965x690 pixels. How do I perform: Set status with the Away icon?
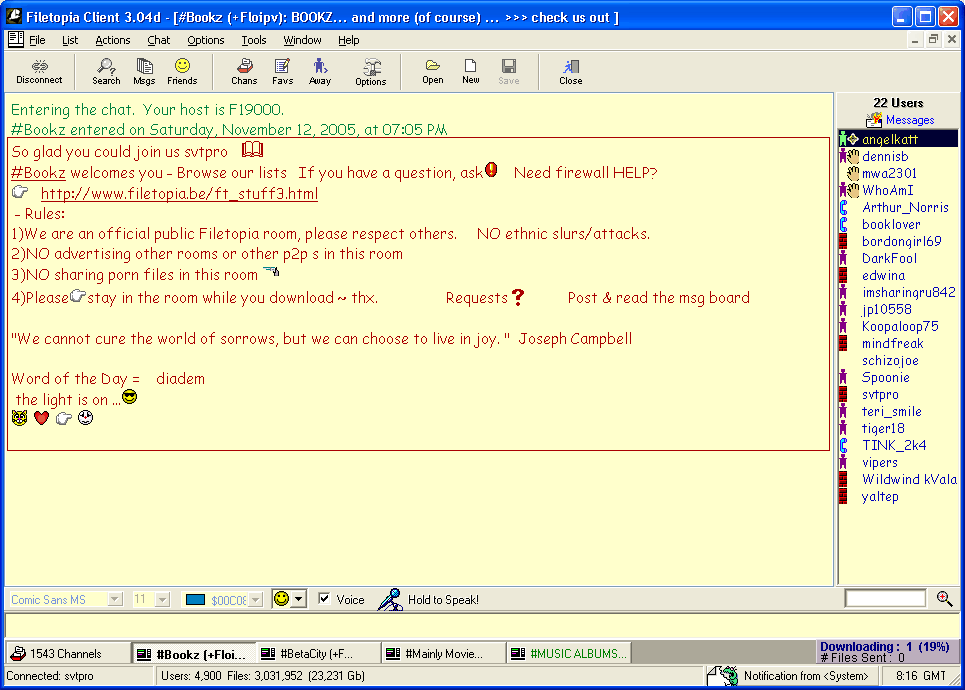coord(320,71)
